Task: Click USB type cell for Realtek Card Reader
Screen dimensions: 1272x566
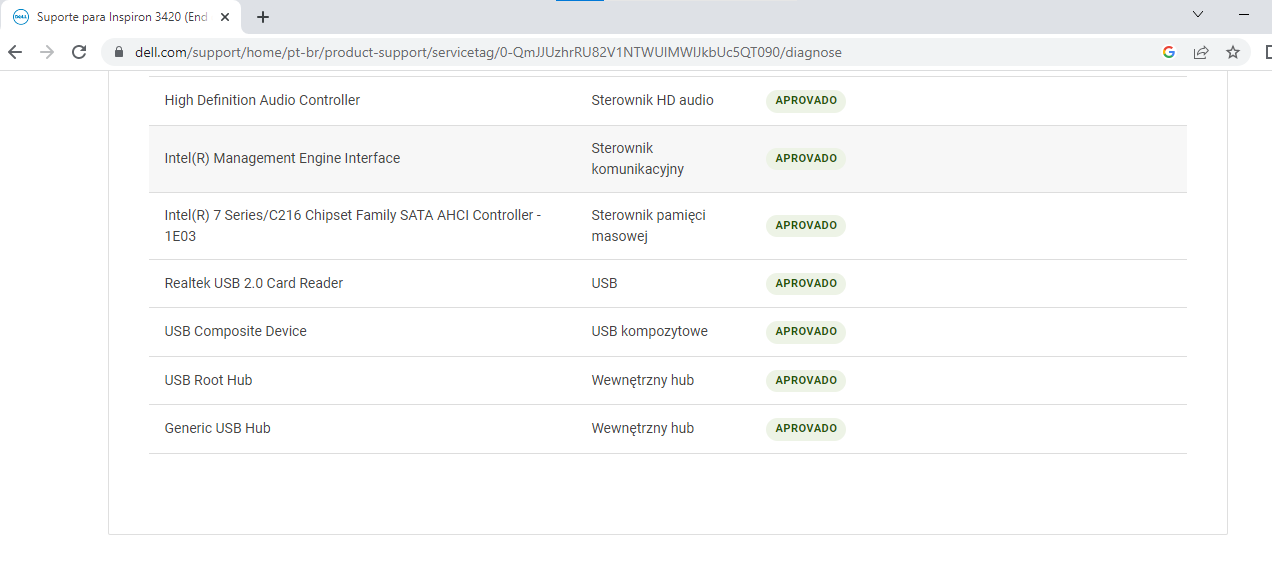Action: 605,283
